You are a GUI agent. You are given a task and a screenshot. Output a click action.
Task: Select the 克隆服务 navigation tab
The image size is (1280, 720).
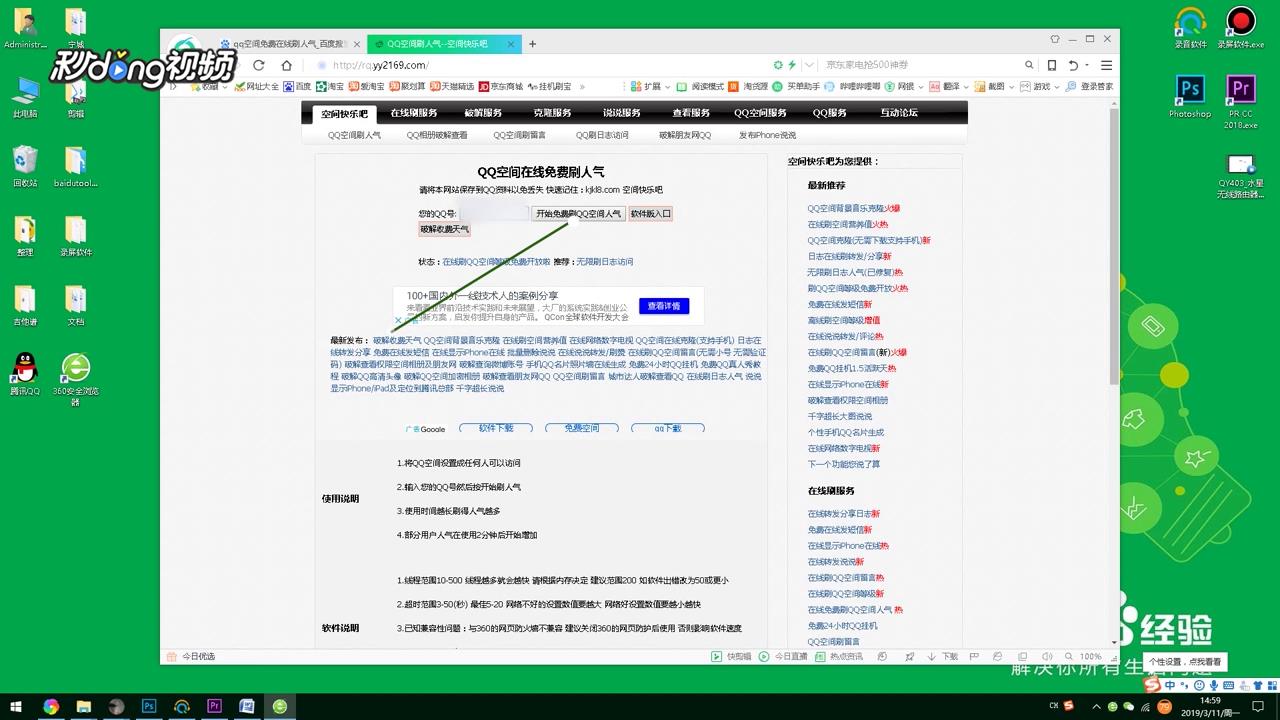tap(552, 113)
